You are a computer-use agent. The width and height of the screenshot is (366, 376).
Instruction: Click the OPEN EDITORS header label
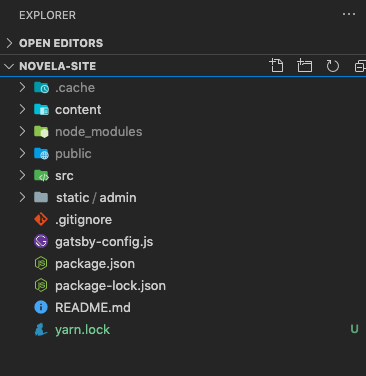[61, 43]
